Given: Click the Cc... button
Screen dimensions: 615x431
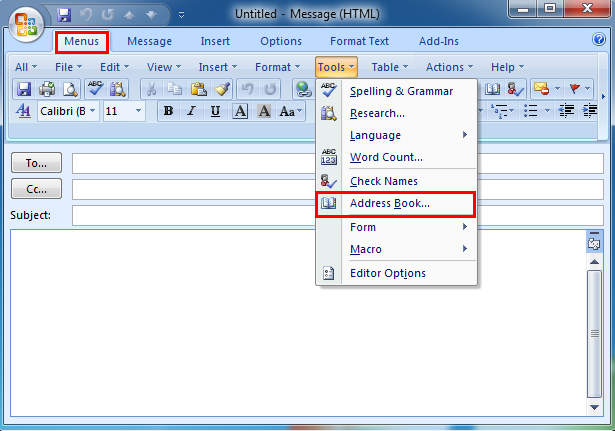Looking at the screenshot, I should pos(36,189).
